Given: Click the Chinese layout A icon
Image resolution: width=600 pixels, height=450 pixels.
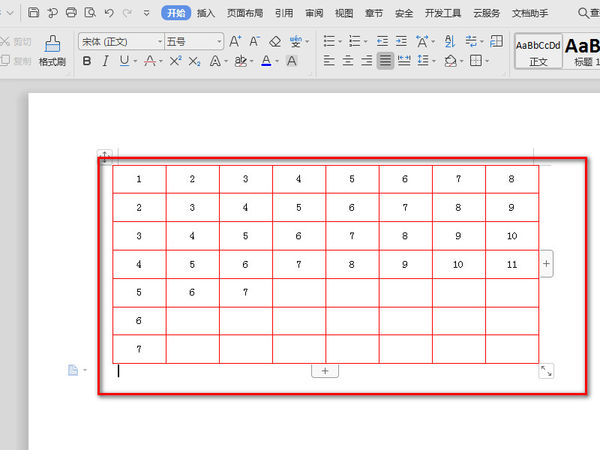Looking at the screenshot, I should tap(422, 41).
